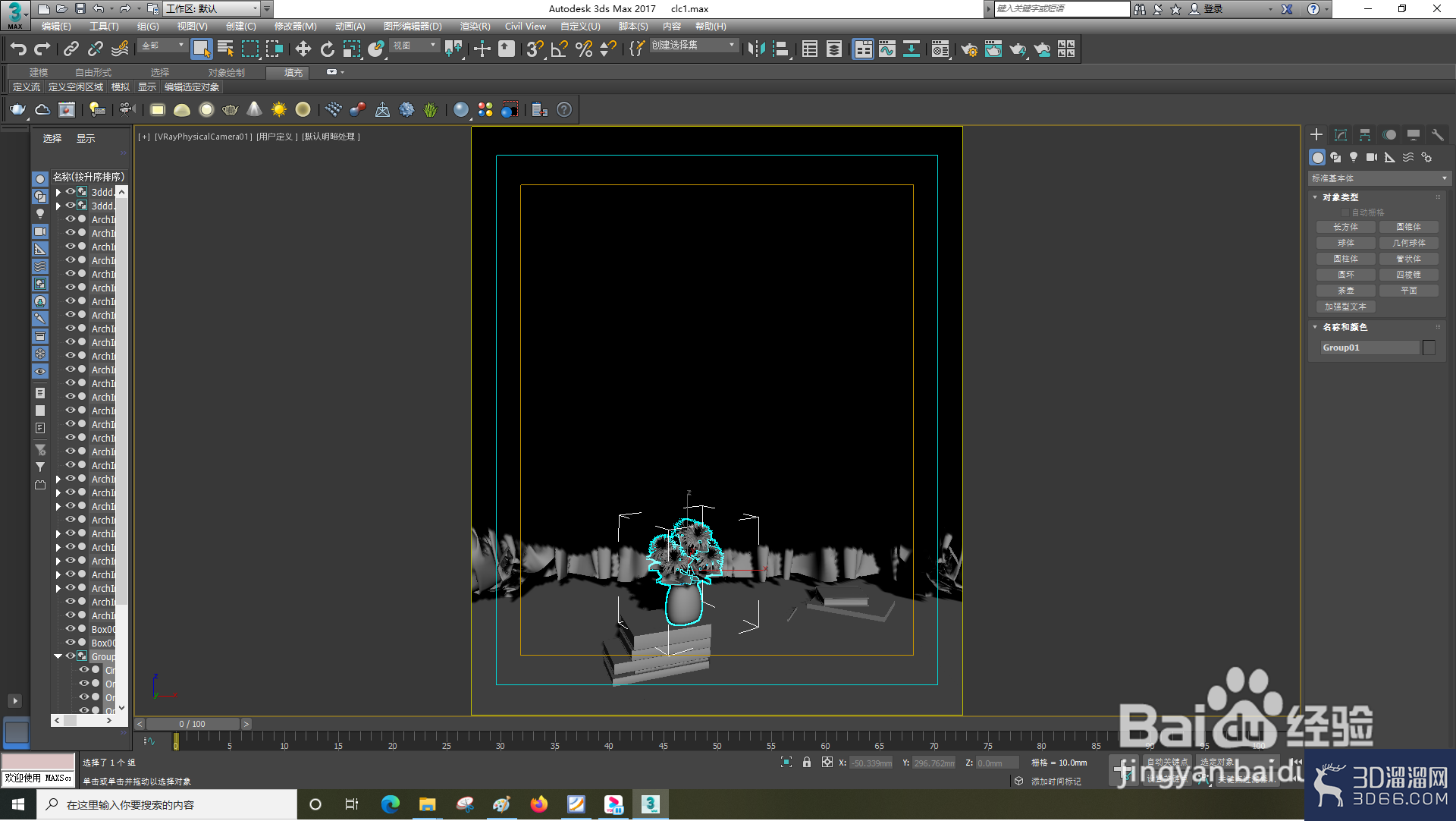Activate the Select and Scale tool
Image resolution: width=1456 pixels, height=821 pixels.
351,49
